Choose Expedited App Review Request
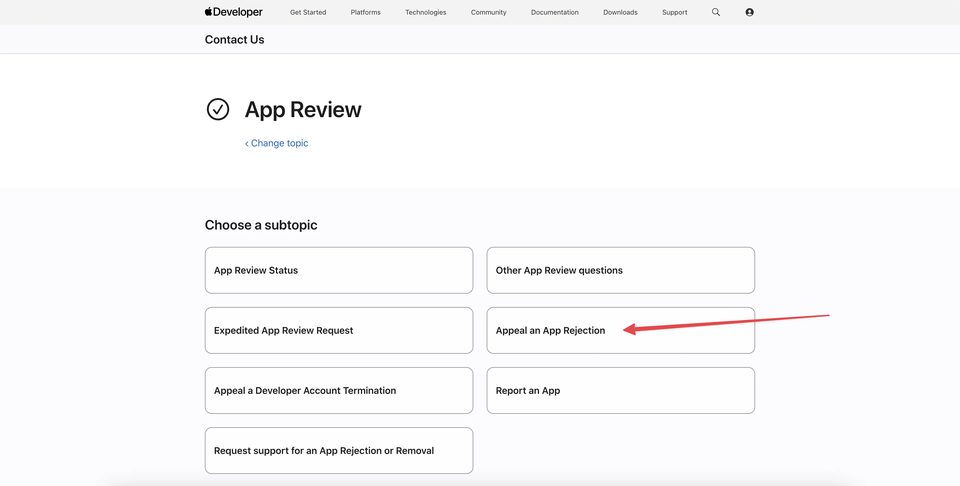960x486 pixels. point(339,331)
